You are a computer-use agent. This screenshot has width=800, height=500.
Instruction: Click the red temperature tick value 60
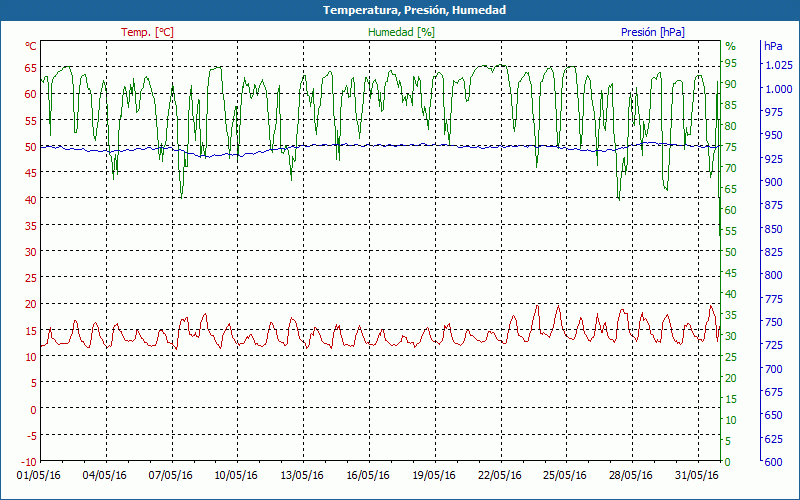click(x=31, y=94)
